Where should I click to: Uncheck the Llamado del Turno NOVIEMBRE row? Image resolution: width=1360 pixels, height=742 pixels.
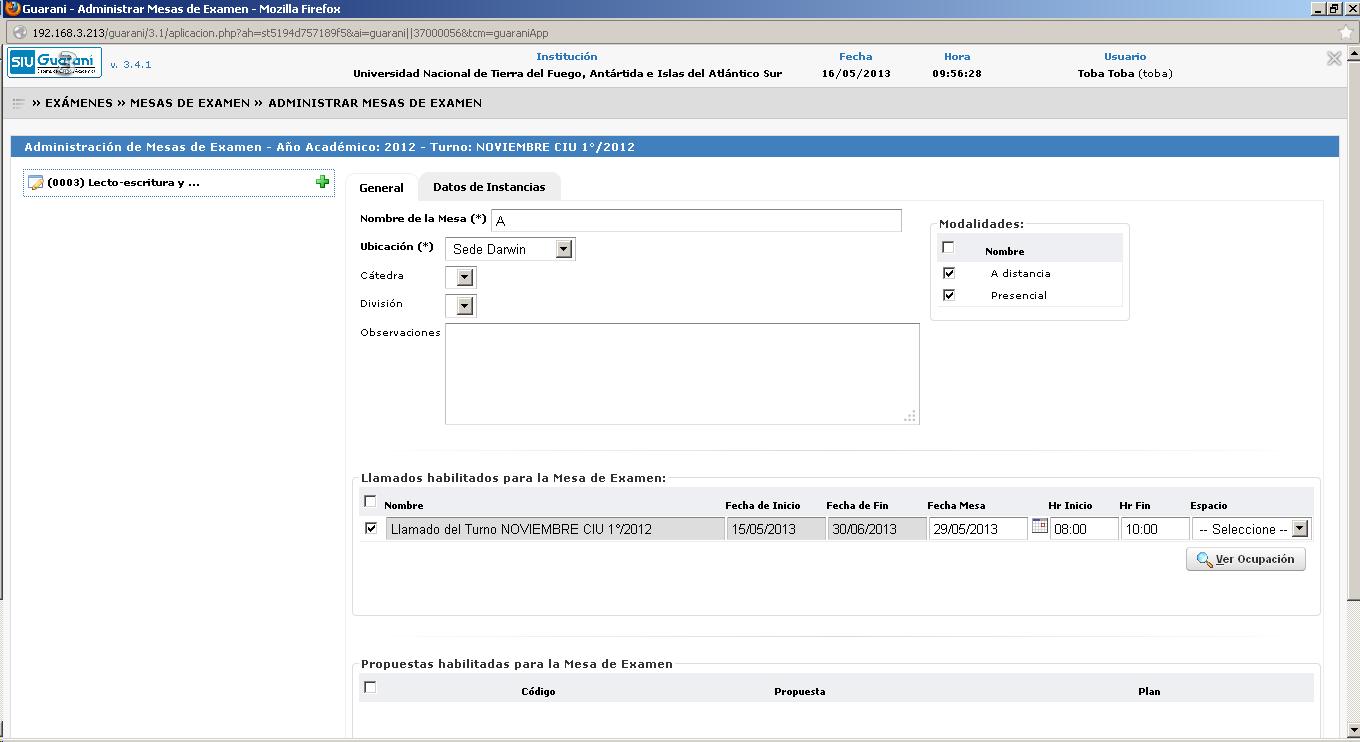coord(371,528)
